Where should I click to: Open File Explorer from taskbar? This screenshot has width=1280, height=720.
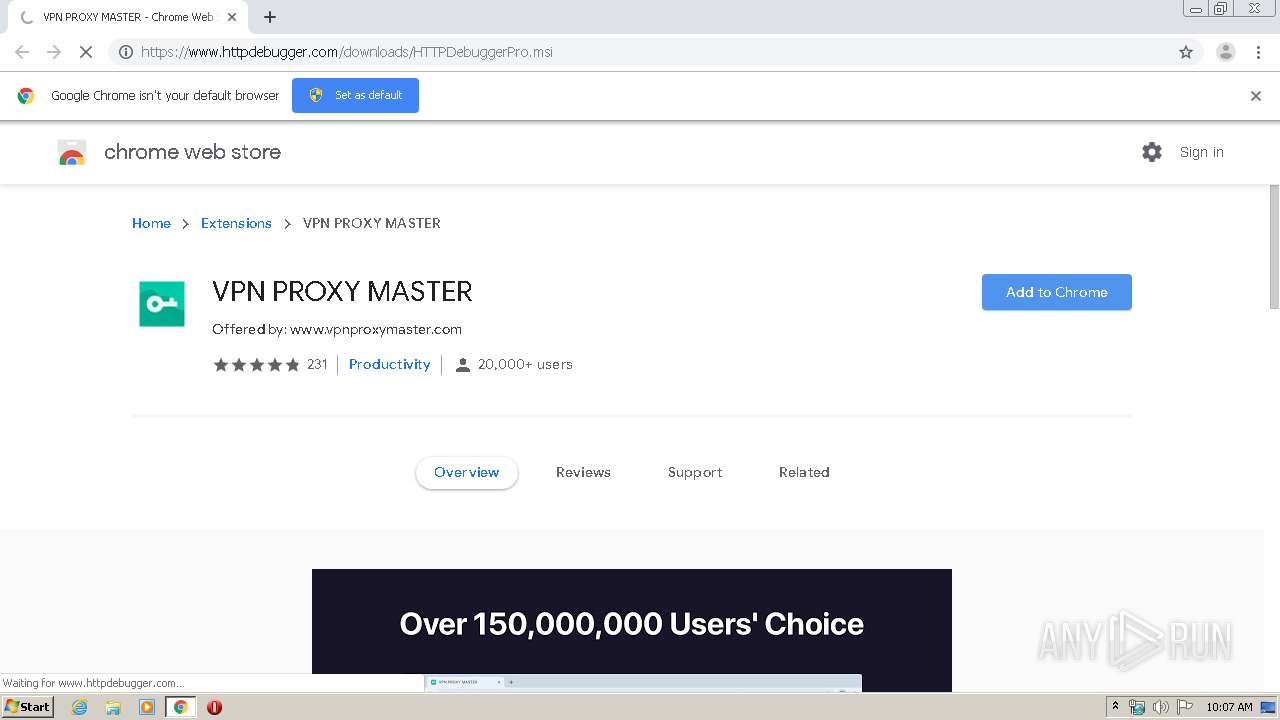click(113, 707)
